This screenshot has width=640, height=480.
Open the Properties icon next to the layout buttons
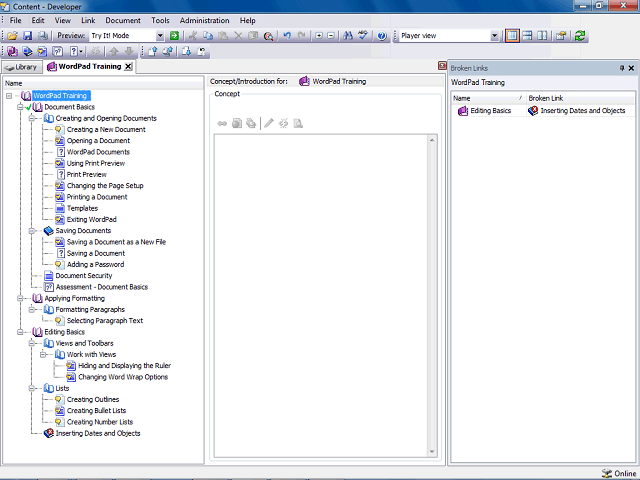point(561,36)
